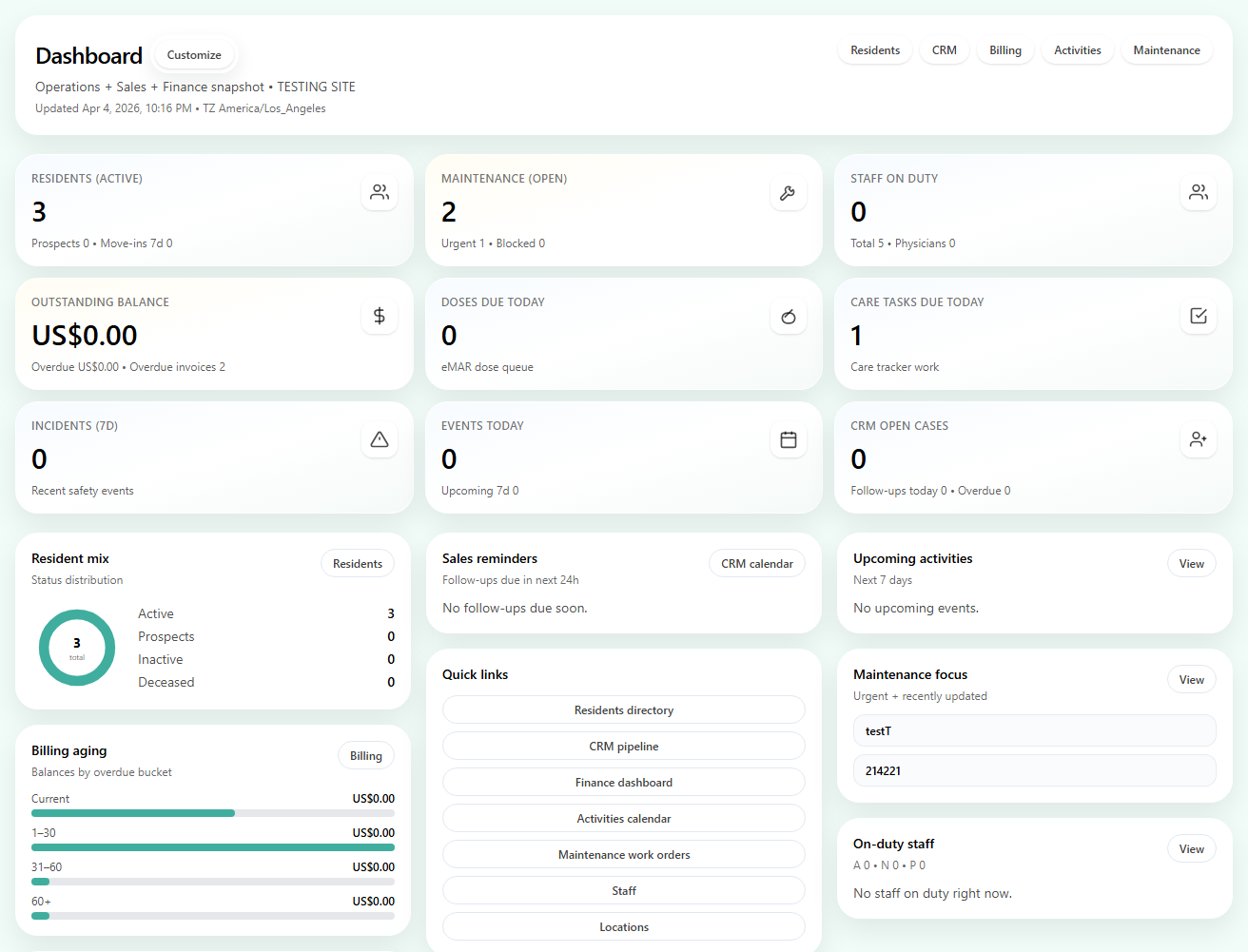Open the Residents directory quick link
The height and width of the screenshot is (952, 1248).
[623, 709]
